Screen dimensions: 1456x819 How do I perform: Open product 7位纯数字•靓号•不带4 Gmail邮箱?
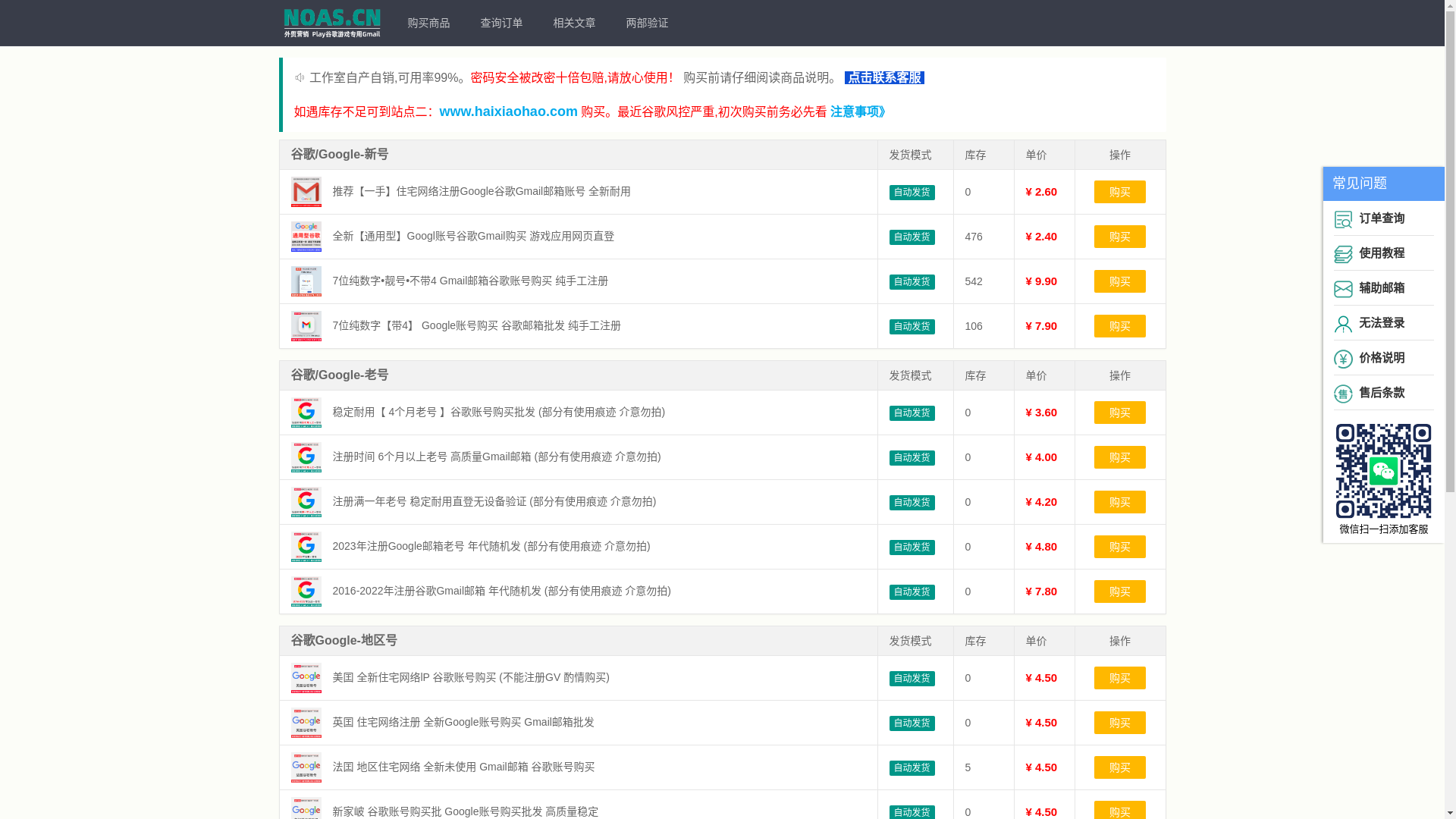[x=470, y=281]
